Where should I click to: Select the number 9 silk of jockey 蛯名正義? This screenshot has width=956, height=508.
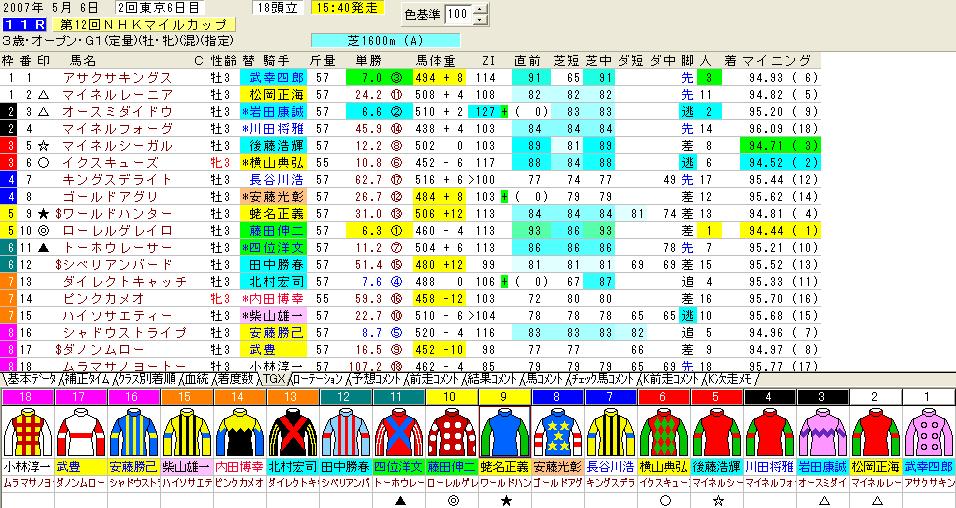505,432
